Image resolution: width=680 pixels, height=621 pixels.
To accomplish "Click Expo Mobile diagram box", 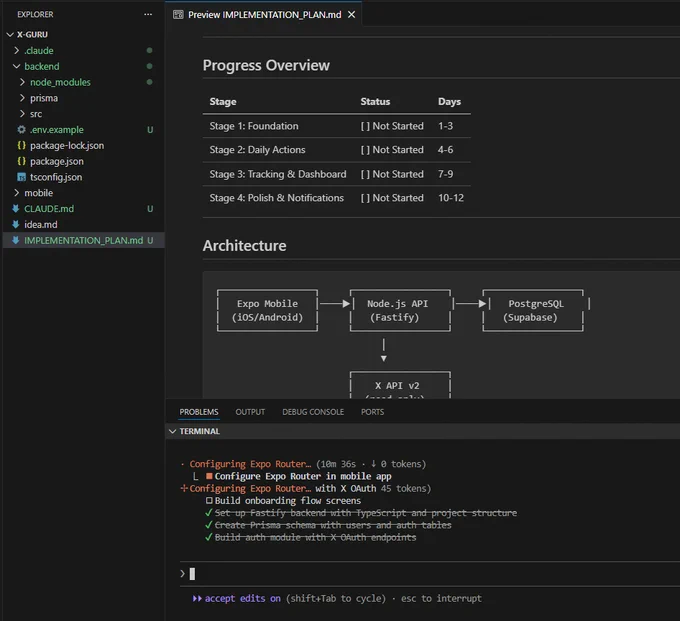I will pyautogui.click(x=267, y=310).
